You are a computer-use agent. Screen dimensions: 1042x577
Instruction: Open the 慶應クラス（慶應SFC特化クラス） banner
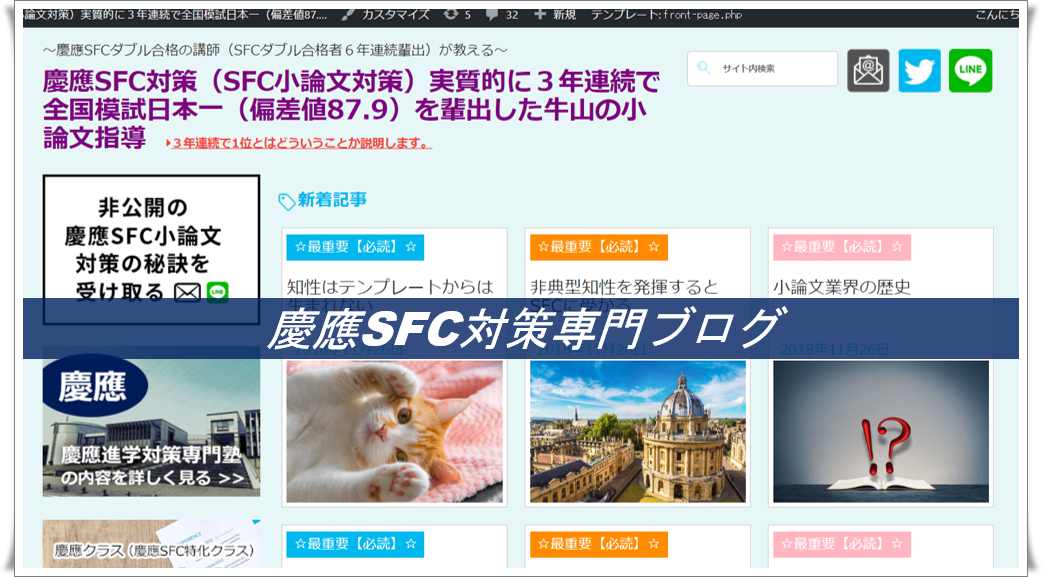click(x=152, y=544)
